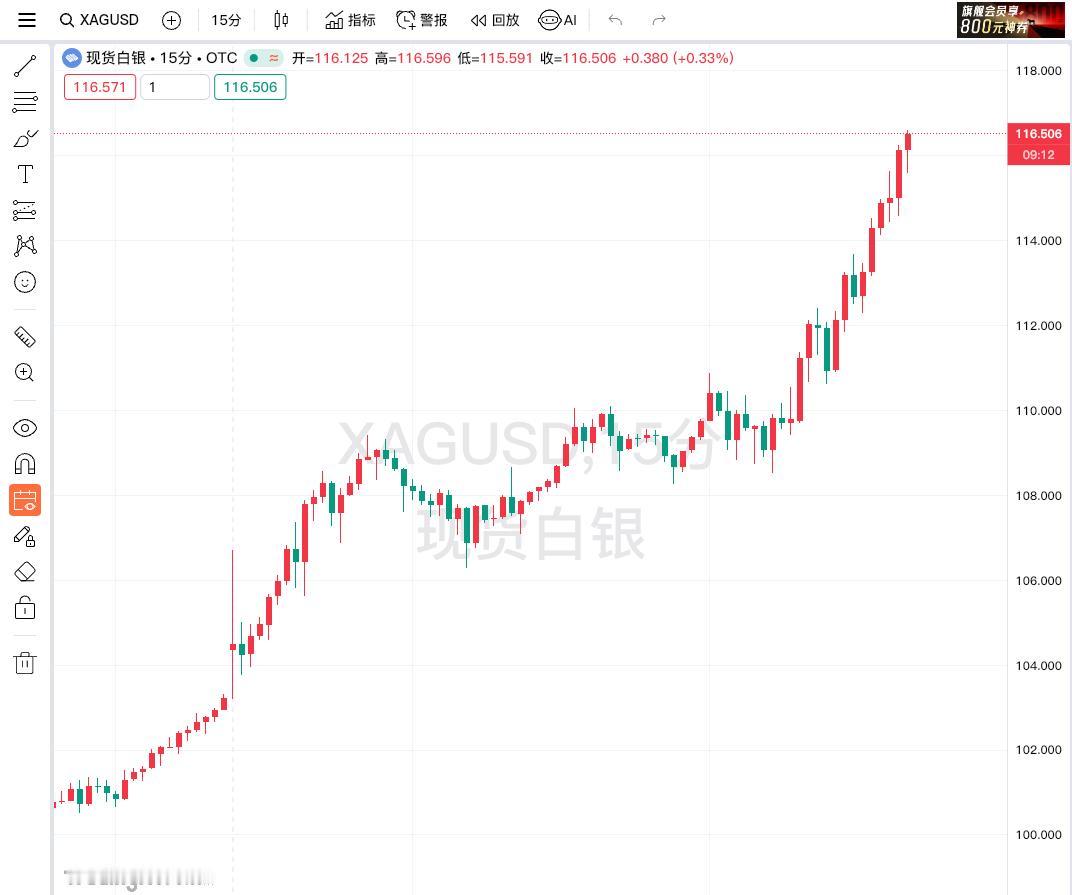
Task: Activate the zoom in tool
Action: (x=25, y=373)
